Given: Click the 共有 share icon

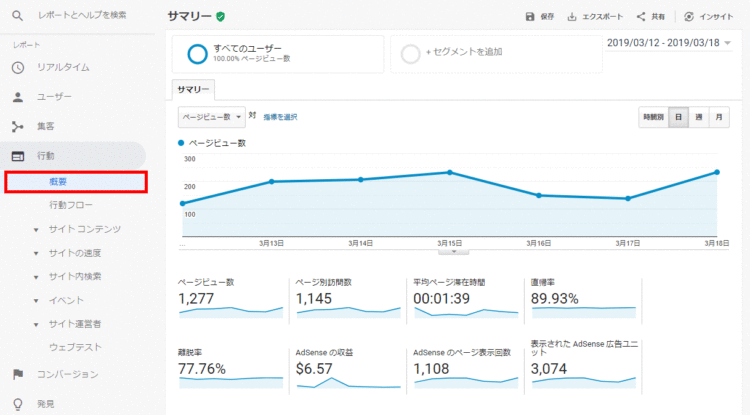Looking at the screenshot, I should 641,17.
